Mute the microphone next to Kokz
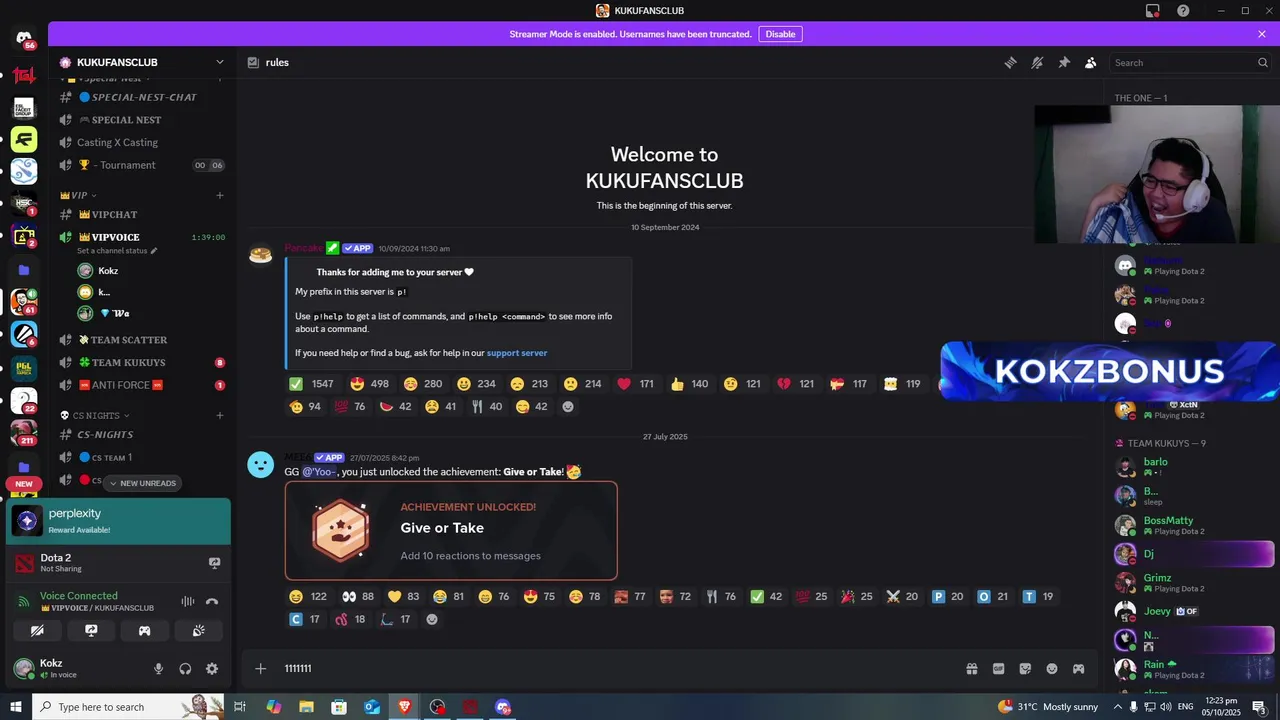The image size is (1280, 720). click(x=158, y=669)
